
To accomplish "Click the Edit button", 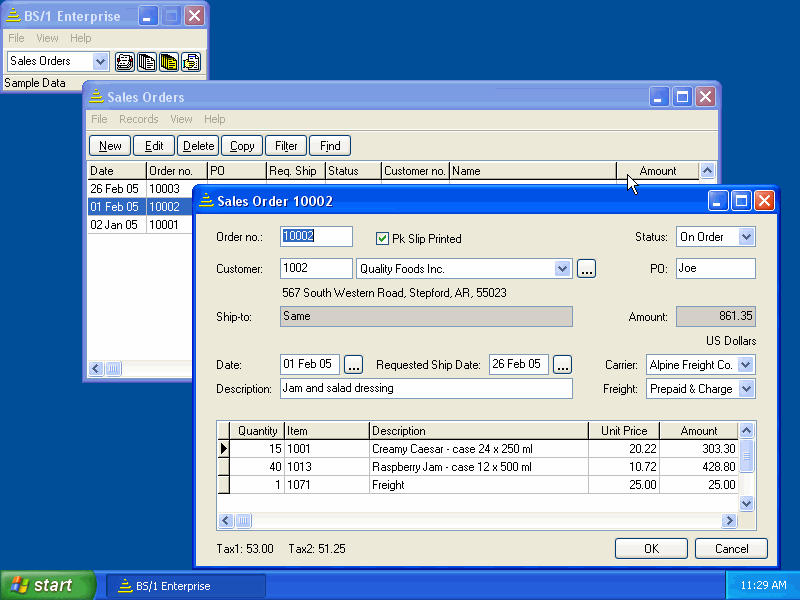I will point(154,146).
